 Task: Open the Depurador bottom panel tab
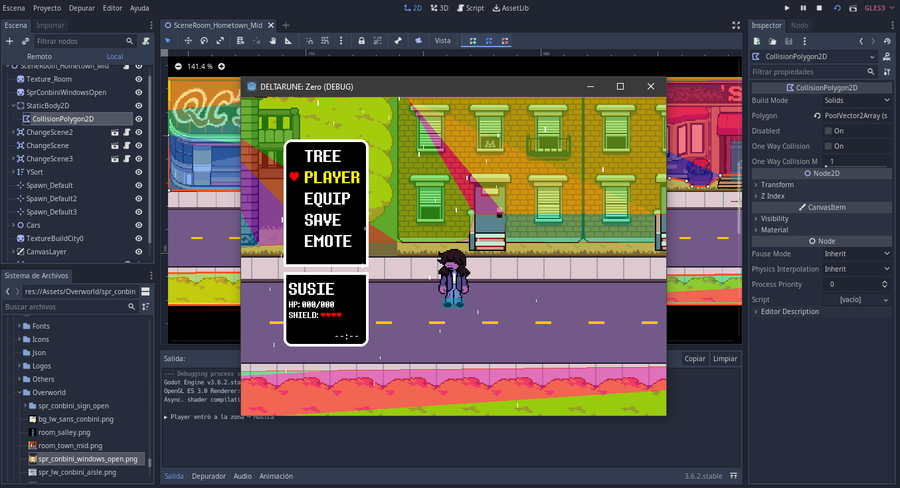tap(208, 476)
